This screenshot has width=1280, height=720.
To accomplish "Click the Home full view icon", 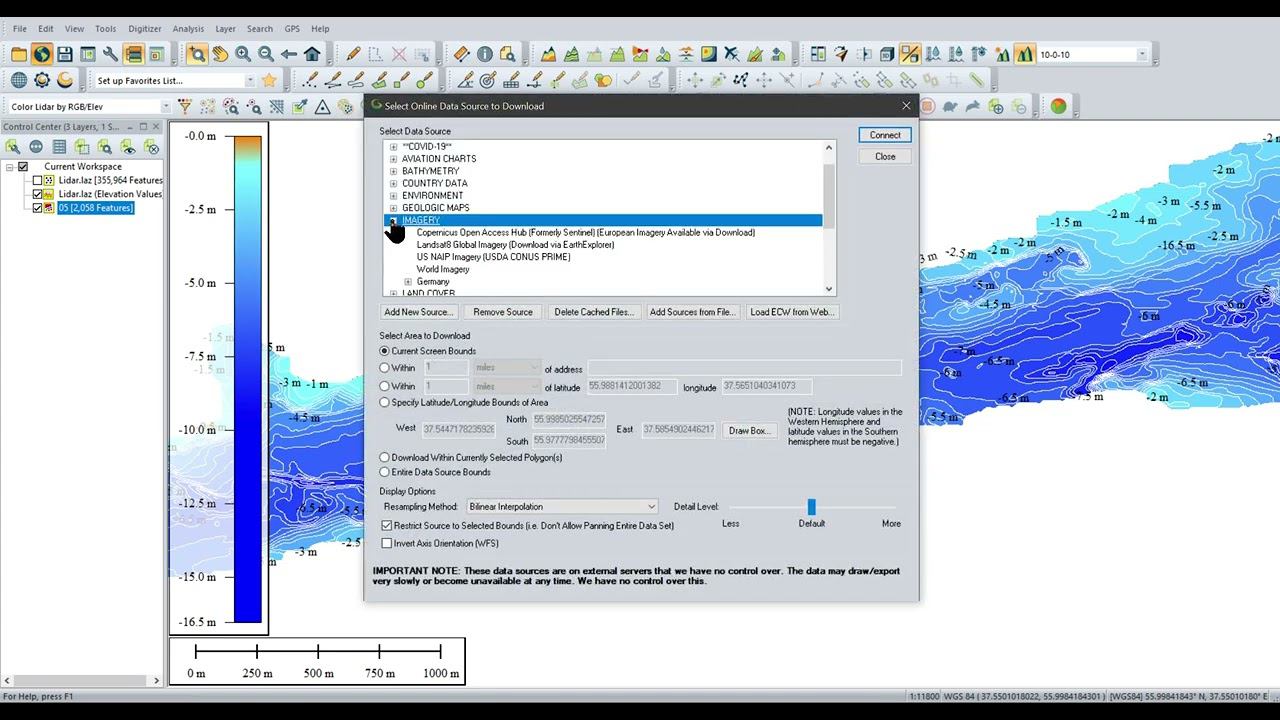I will 312,54.
